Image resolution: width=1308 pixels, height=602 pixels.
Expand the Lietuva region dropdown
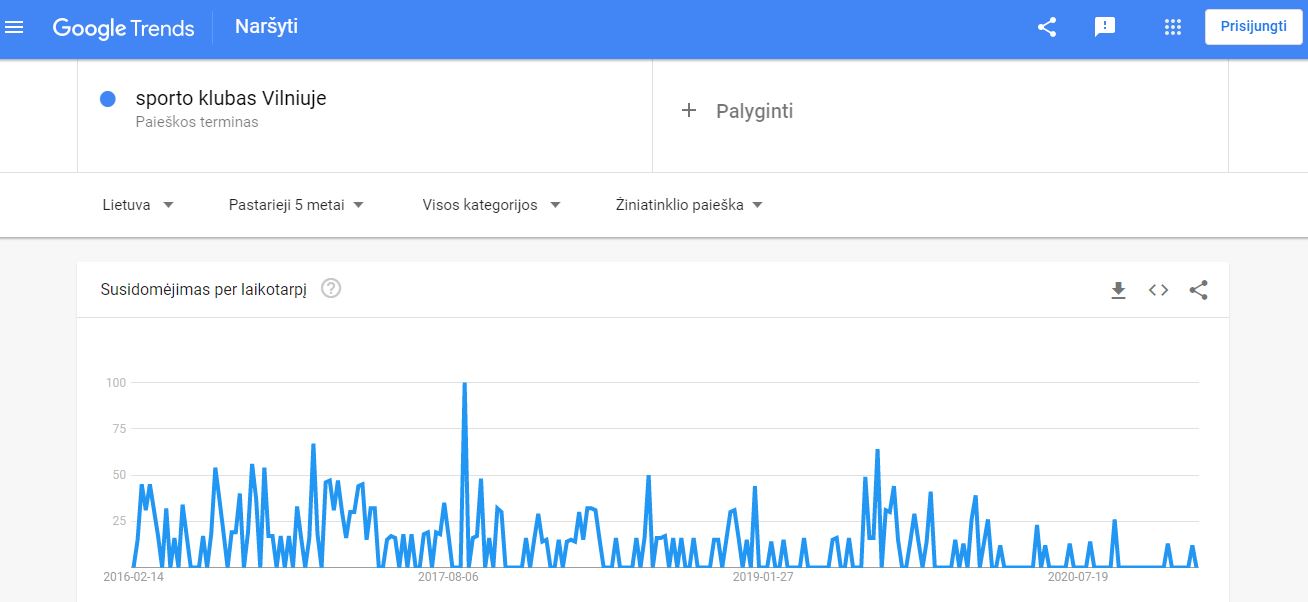[138, 205]
